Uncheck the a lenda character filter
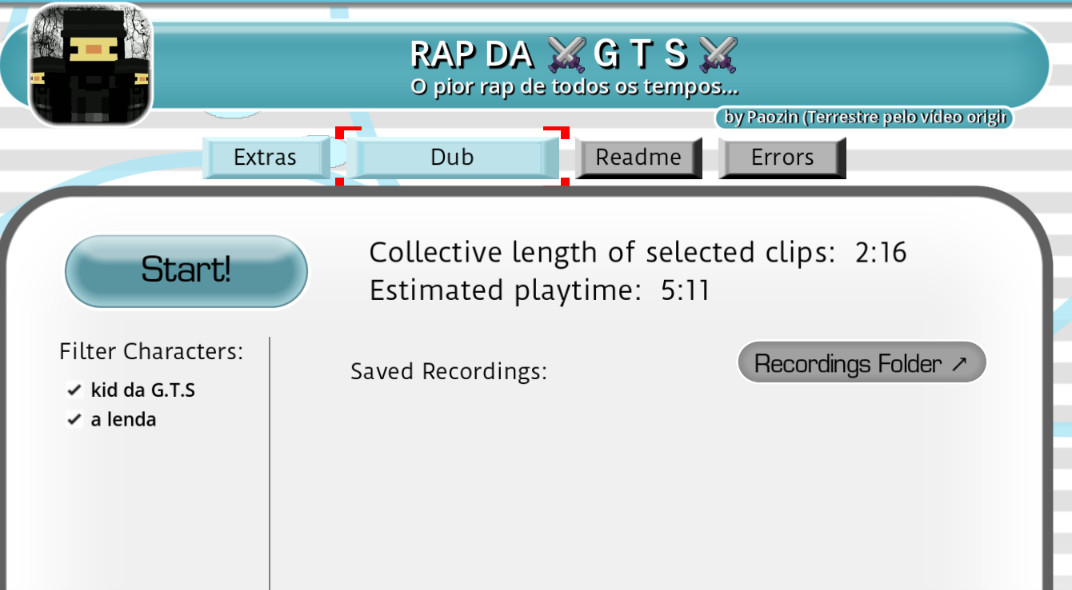This screenshot has width=1072, height=590. click(x=75, y=419)
